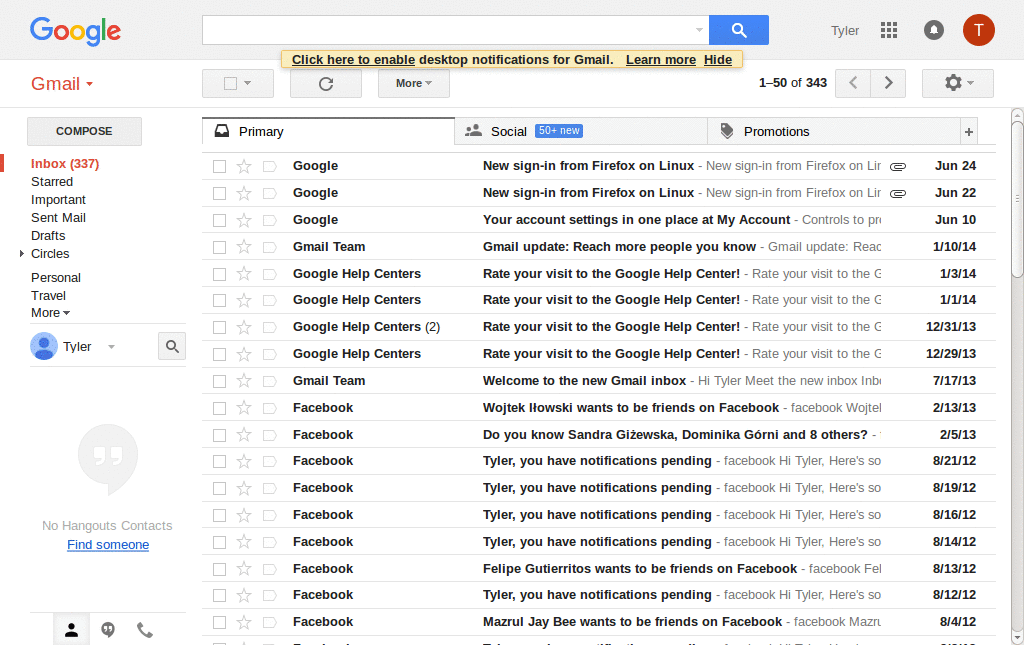Go to newer messages with left arrow
1024x645 pixels.
pyautogui.click(x=853, y=83)
